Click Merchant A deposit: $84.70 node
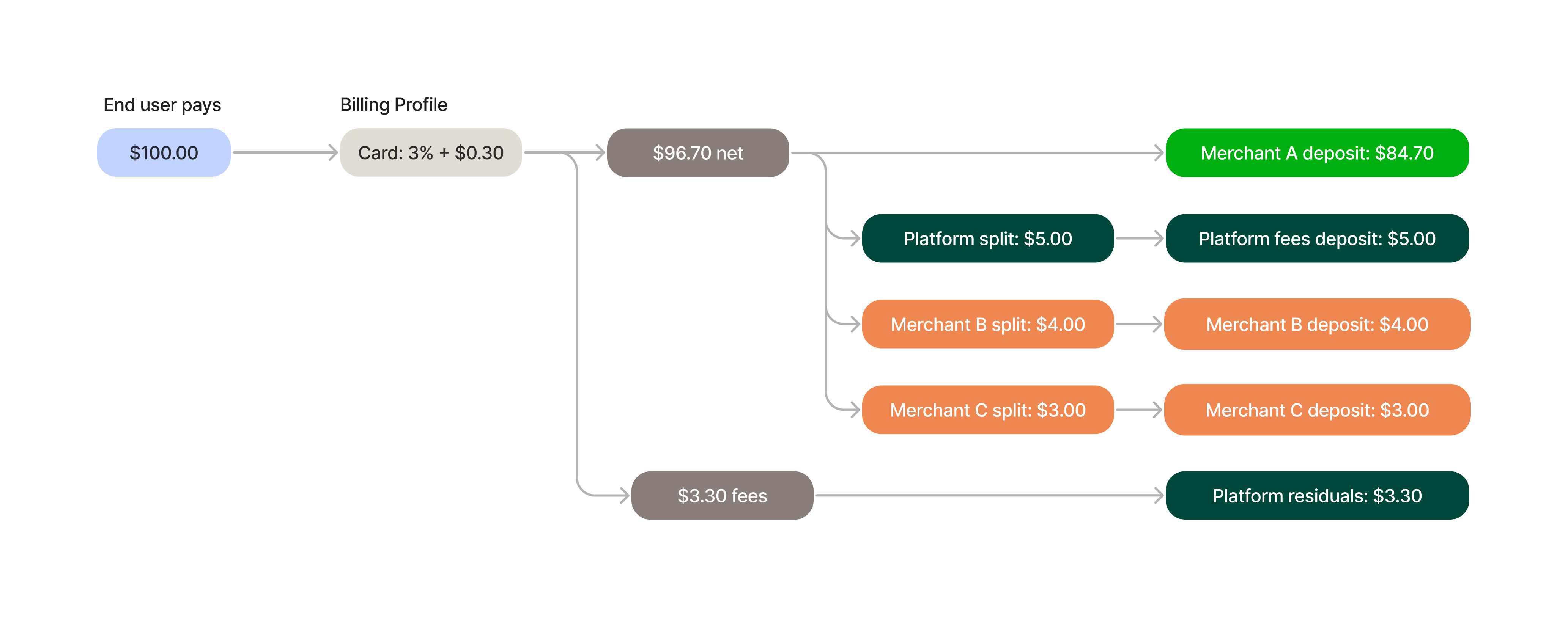Screen dimensions: 1568x617 point(1317,153)
